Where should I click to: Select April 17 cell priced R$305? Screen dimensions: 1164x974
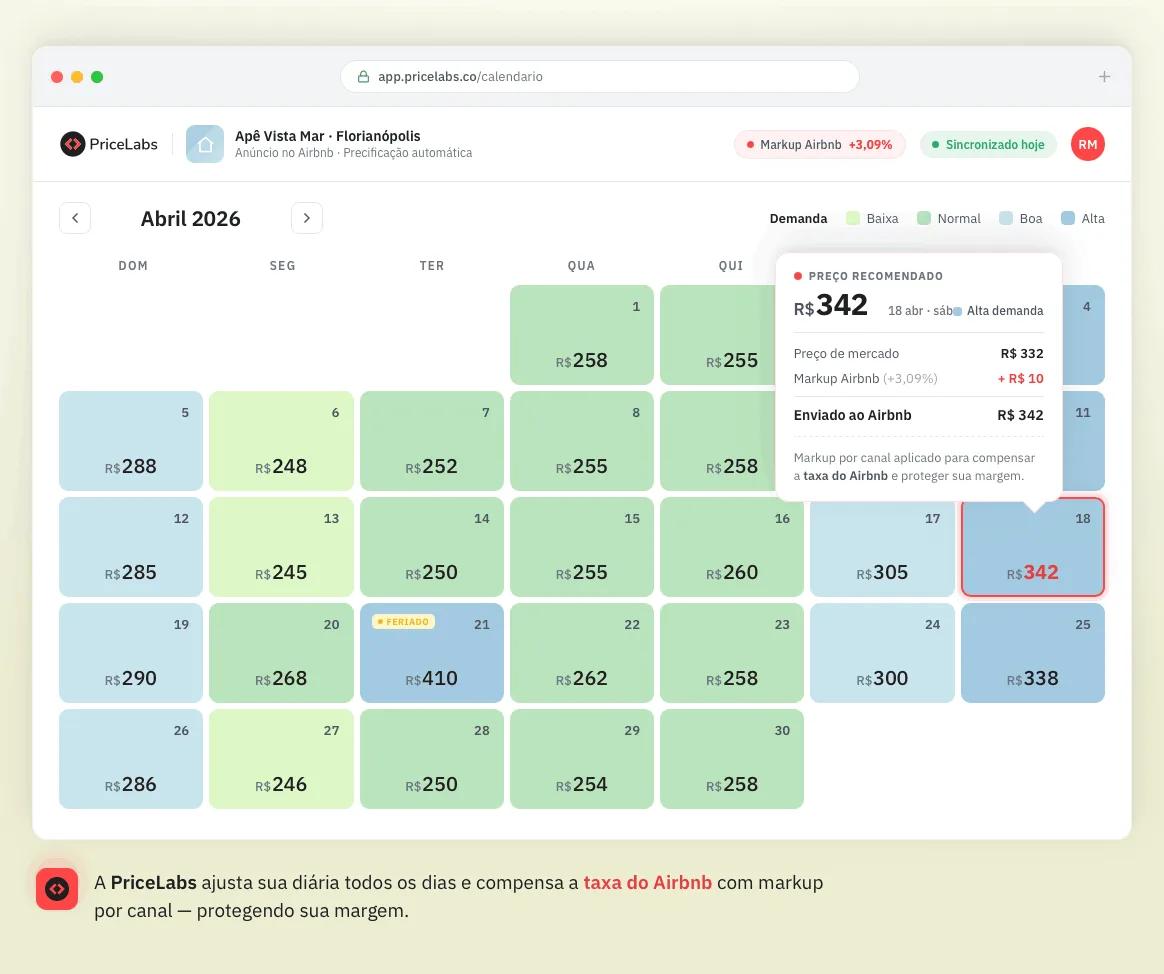click(x=882, y=547)
